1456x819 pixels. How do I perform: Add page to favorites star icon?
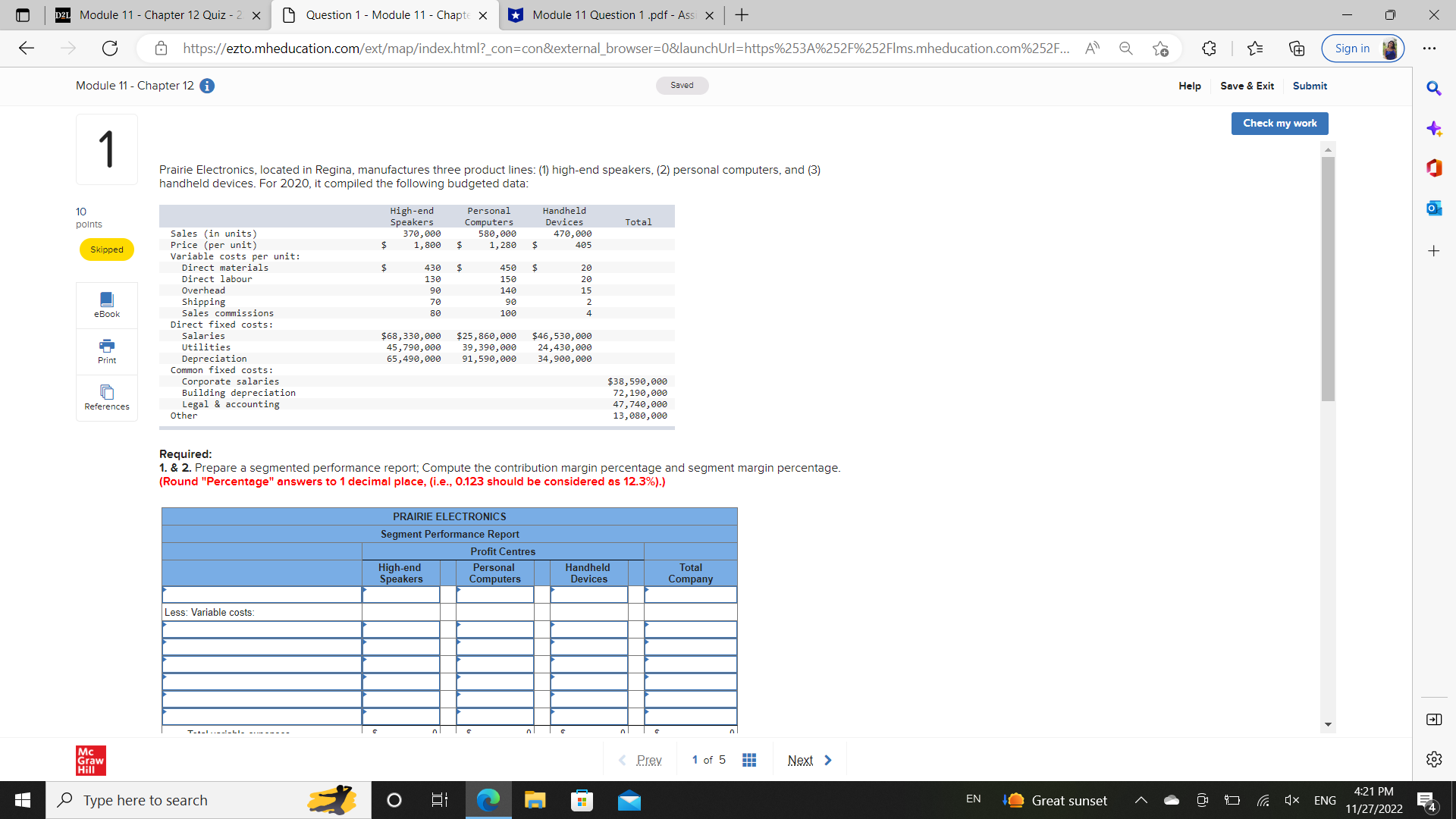click(x=1160, y=49)
